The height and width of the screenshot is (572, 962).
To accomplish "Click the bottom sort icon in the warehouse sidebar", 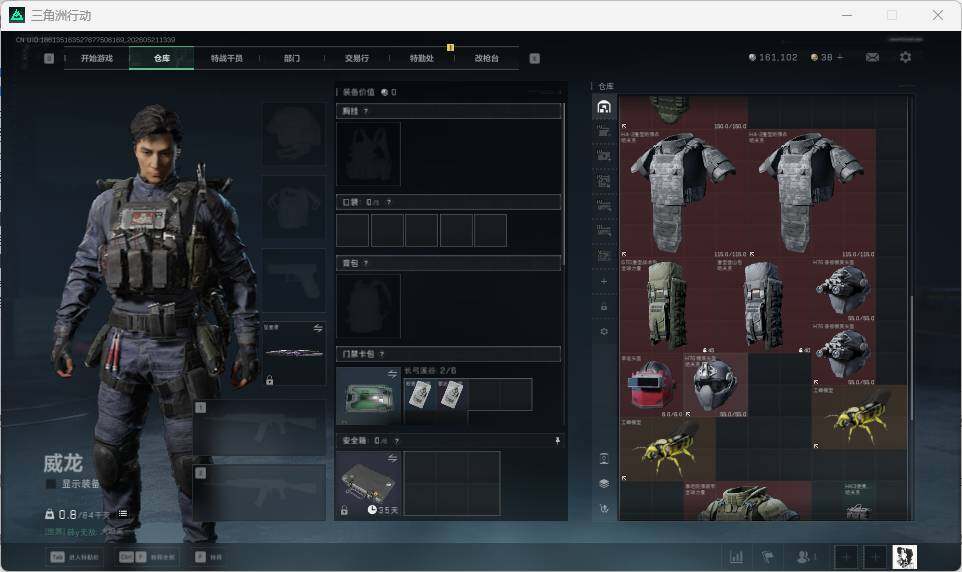I will [604, 509].
